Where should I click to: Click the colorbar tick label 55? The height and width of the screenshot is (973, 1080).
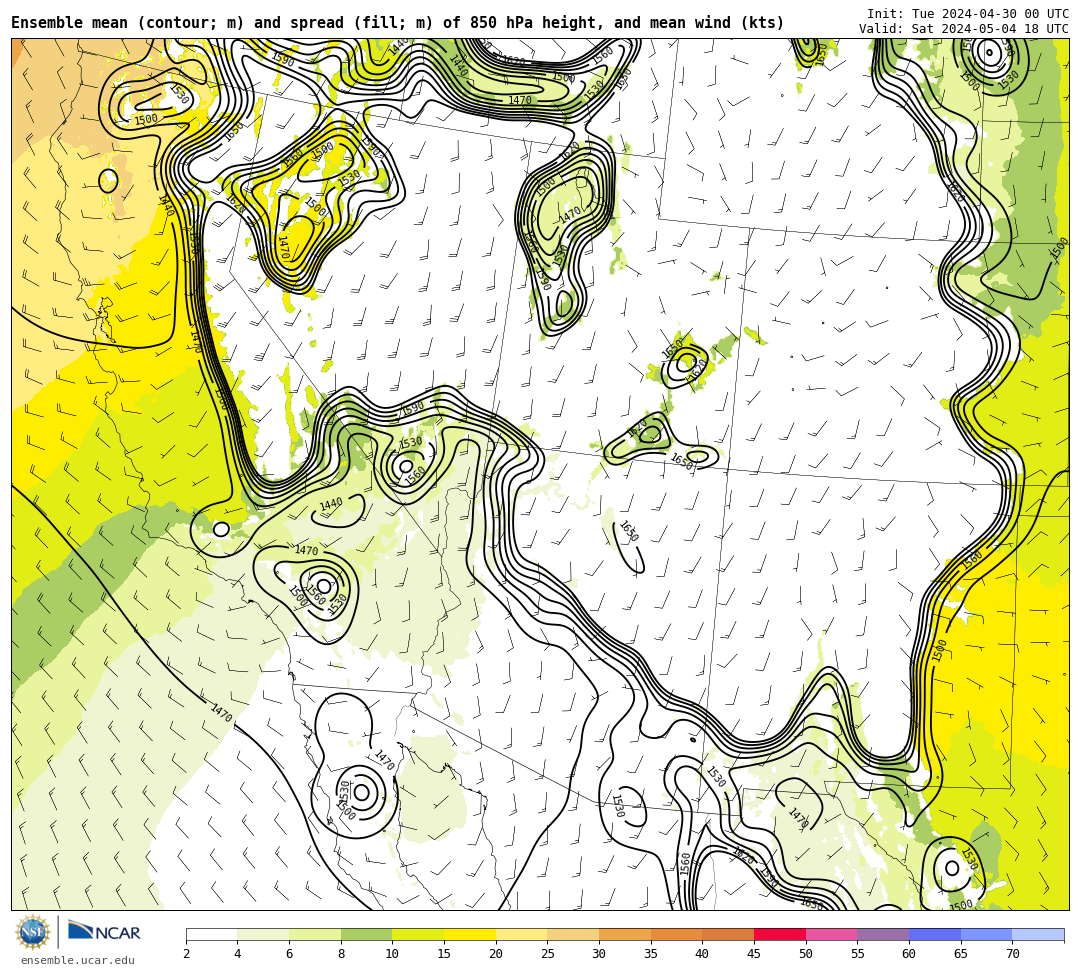click(858, 954)
